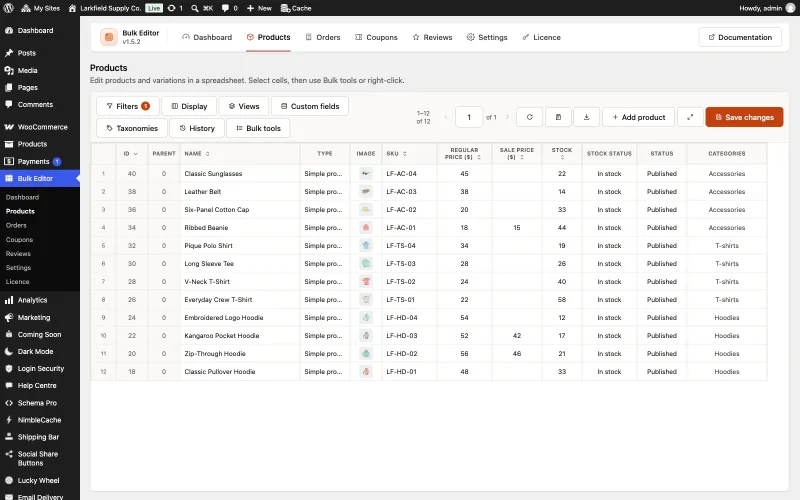
Task: Sort by the Sale Price column header
Action: (517, 154)
